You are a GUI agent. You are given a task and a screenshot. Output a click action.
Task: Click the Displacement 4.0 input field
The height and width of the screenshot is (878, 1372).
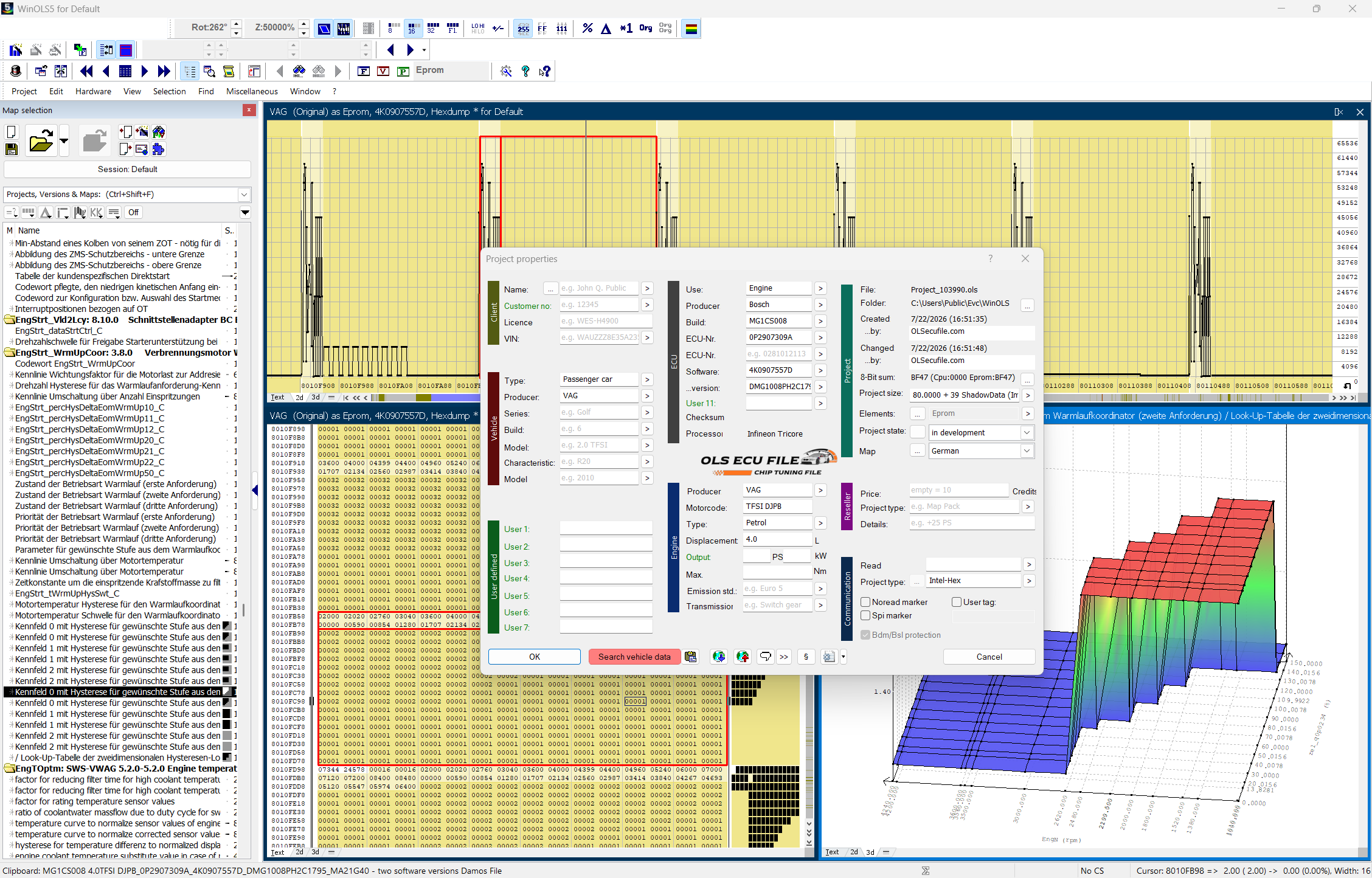777,539
